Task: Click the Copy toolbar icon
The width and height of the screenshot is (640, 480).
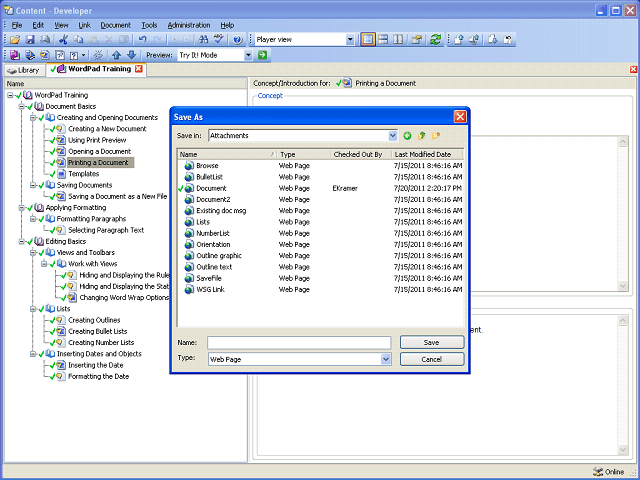Action: [x=78, y=40]
